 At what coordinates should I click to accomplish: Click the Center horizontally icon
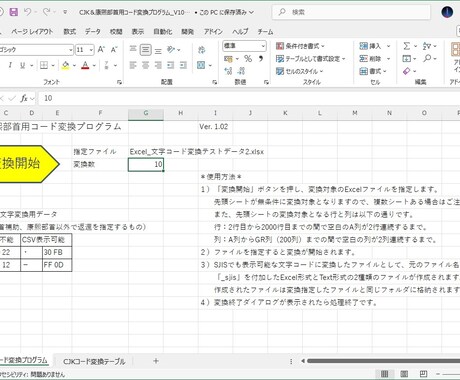(x=146, y=65)
